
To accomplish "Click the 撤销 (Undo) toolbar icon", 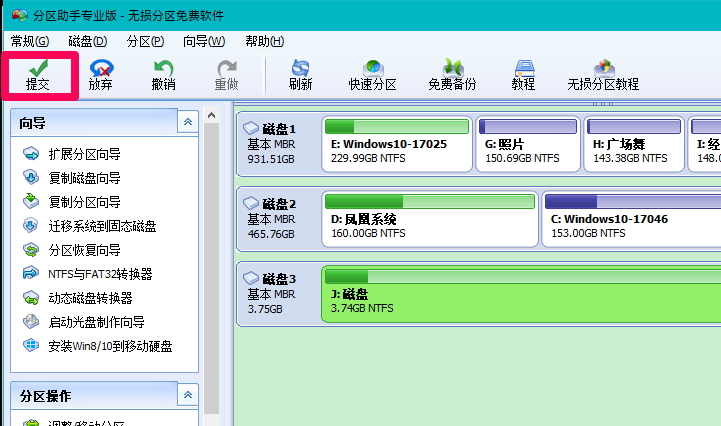I will [x=163, y=74].
